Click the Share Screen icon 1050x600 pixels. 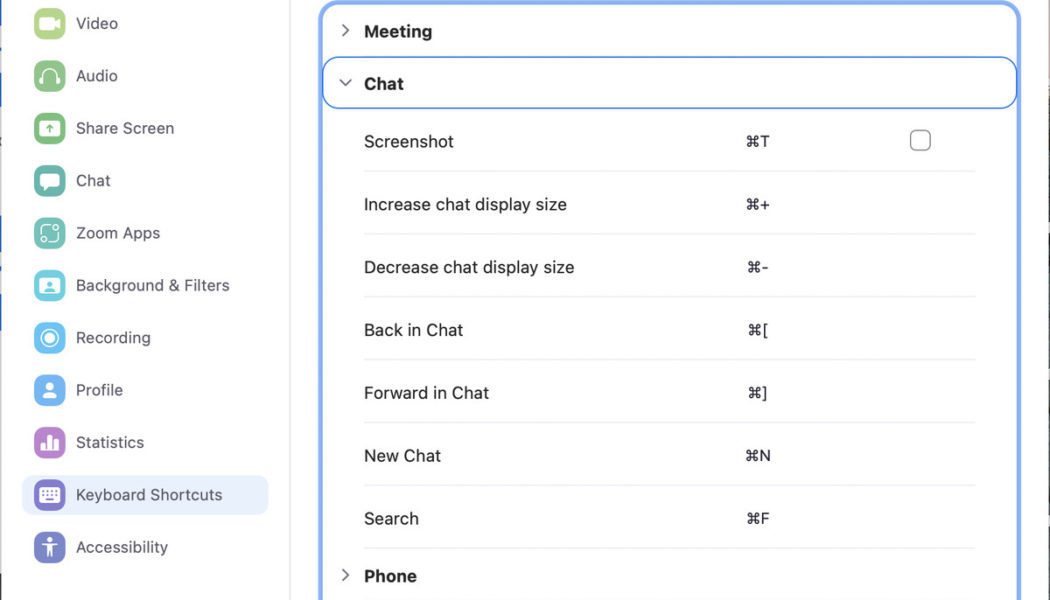point(48,128)
